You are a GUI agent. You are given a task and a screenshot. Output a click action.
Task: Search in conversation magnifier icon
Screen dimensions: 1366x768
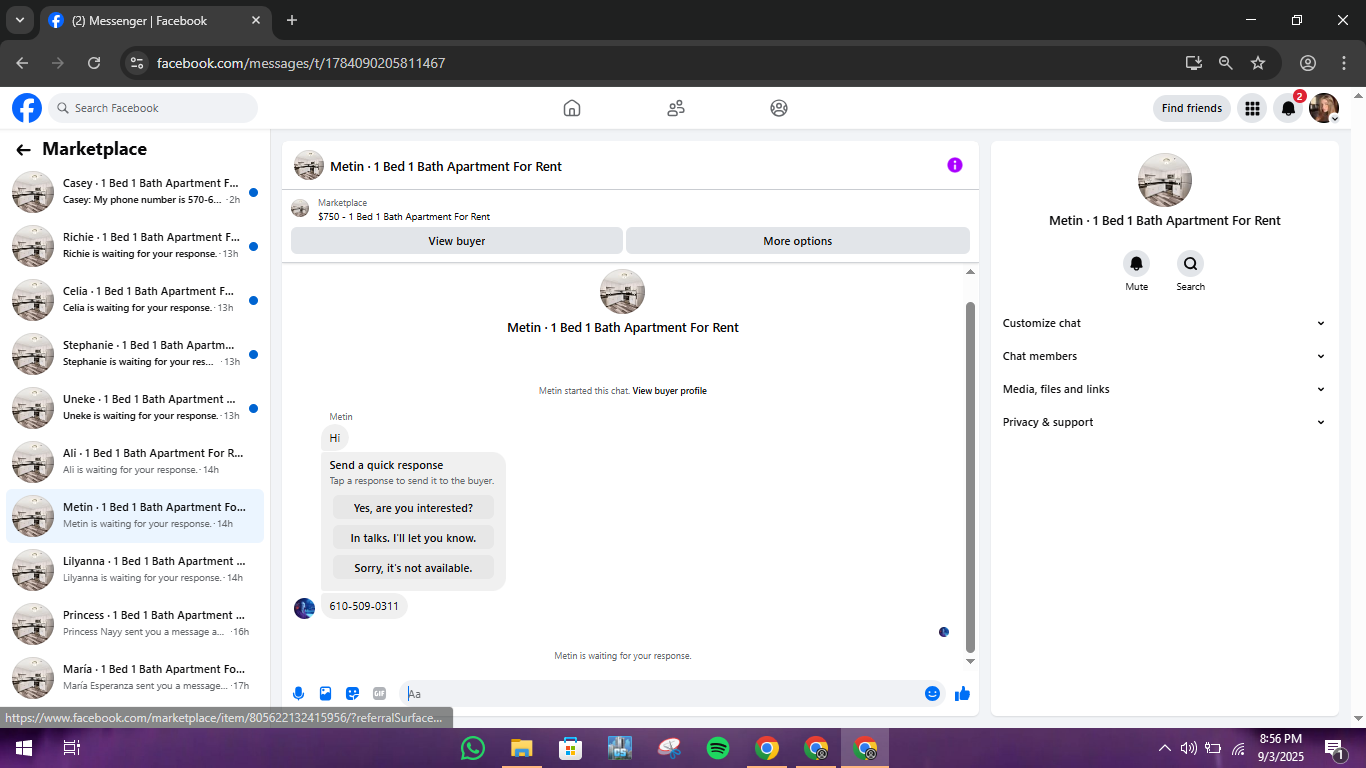click(x=1190, y=264)
